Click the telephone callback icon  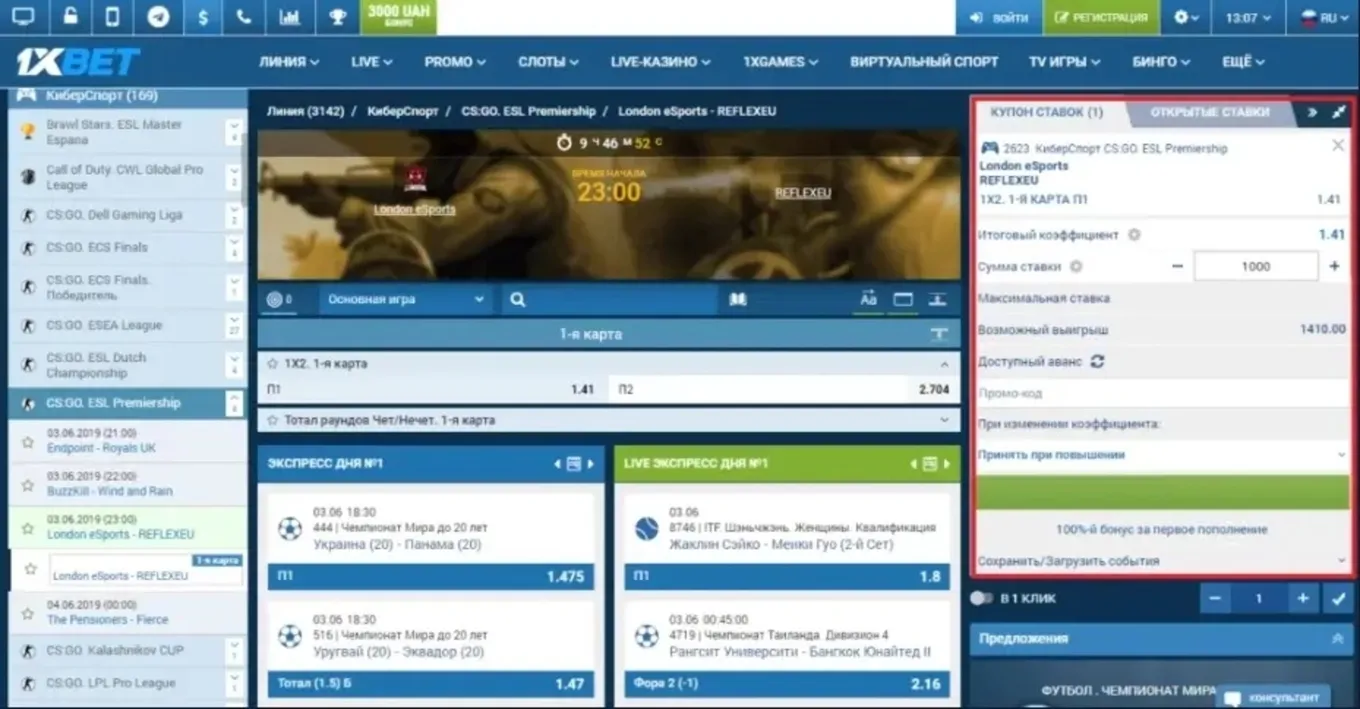click(245, 17)
